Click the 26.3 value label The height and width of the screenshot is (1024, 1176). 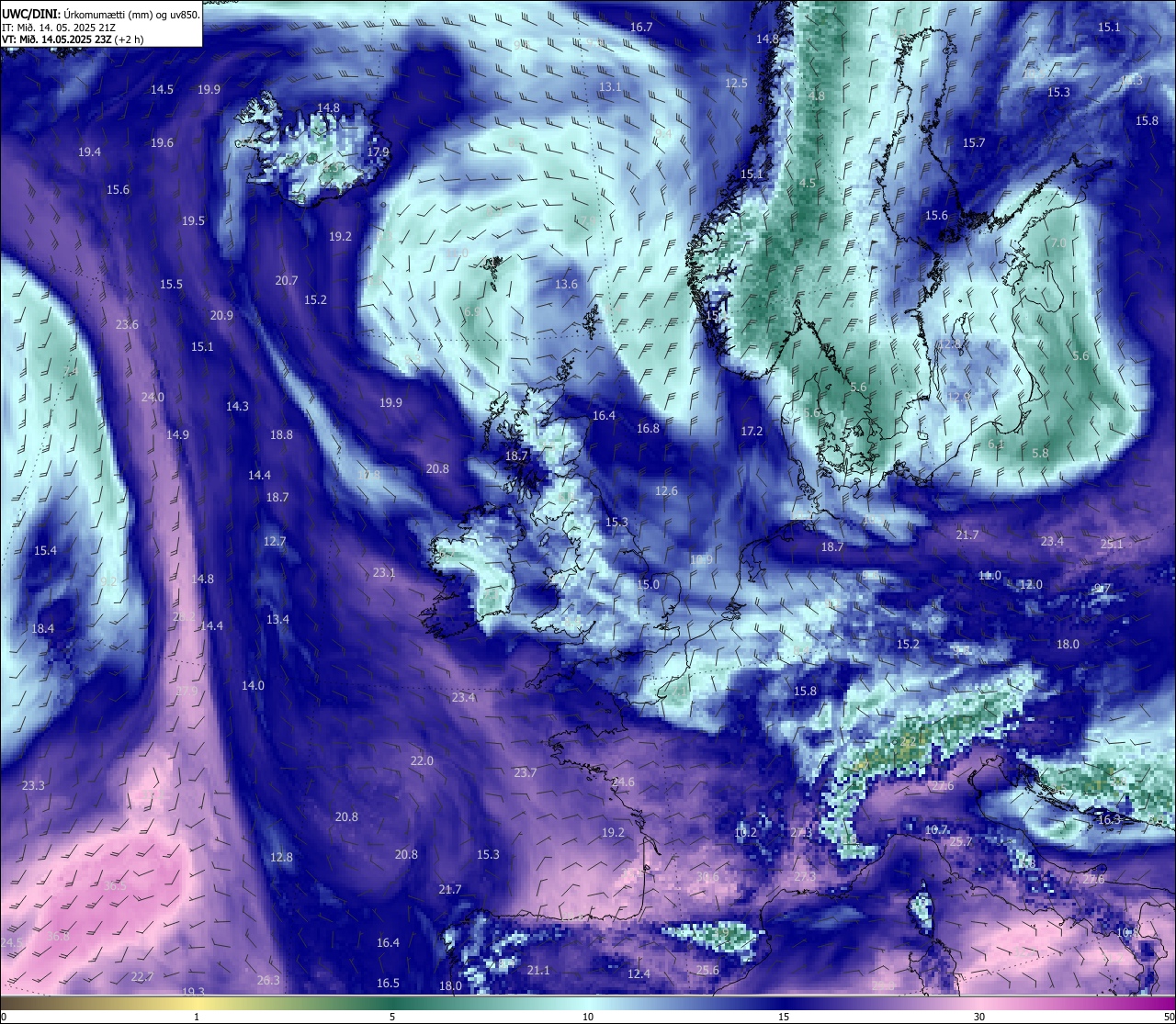(268, 980)
